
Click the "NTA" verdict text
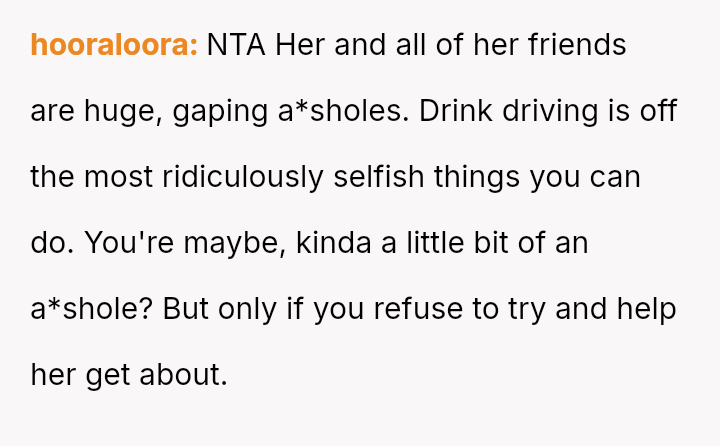237,46
